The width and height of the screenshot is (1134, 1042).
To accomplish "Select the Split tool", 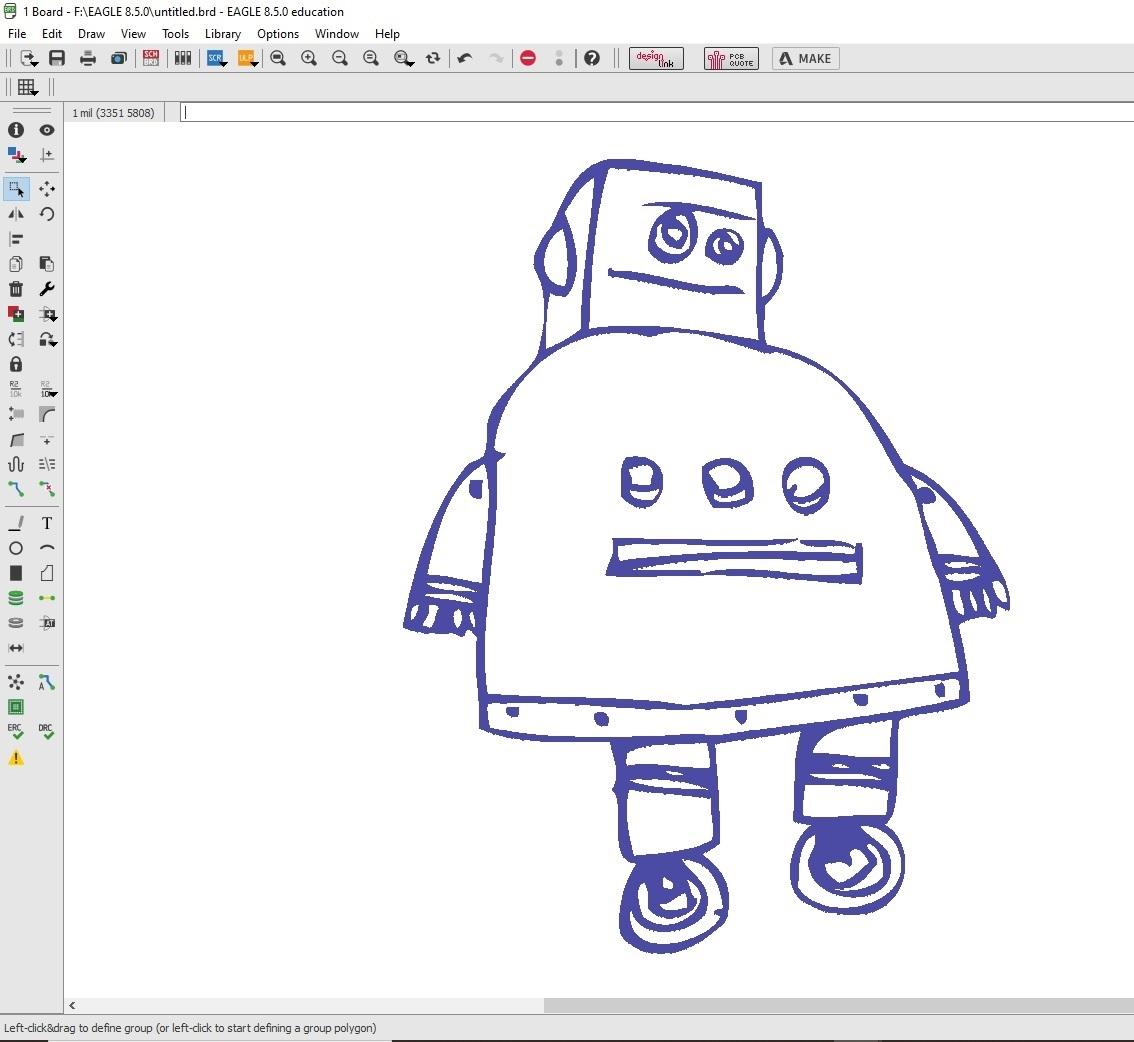I will point(16,440).
